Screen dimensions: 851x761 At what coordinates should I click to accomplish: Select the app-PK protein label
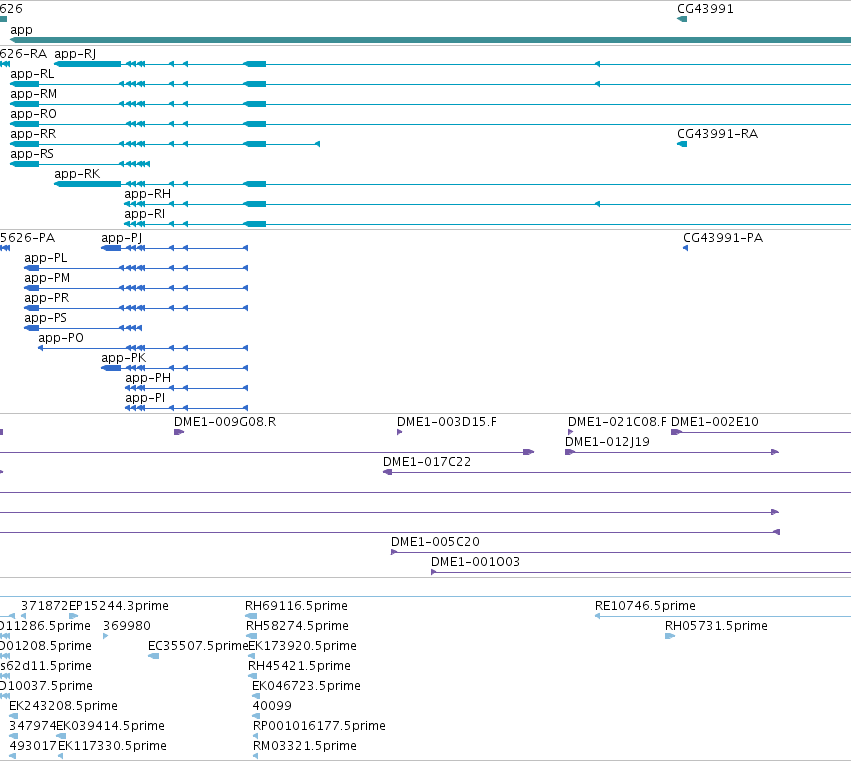(x=123, y=358)
